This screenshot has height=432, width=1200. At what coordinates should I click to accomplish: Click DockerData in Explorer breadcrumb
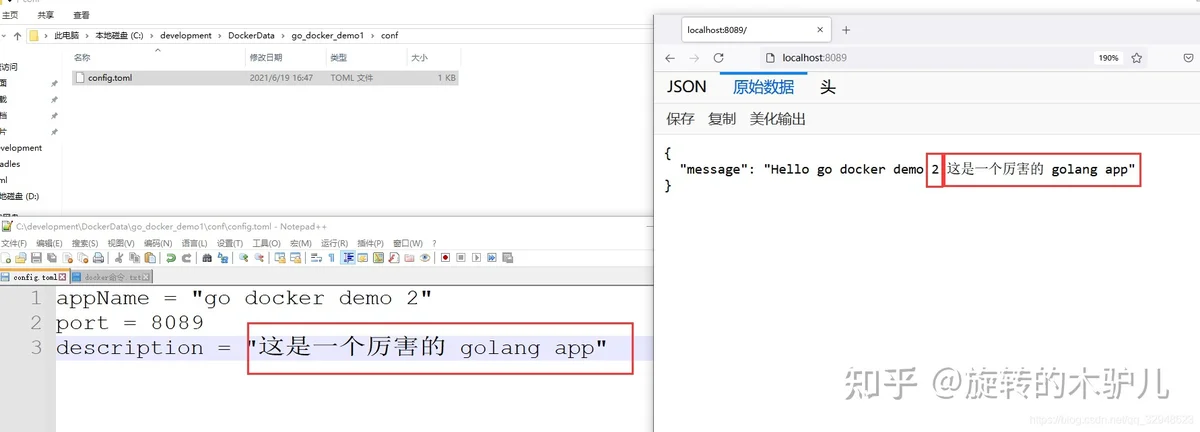pos(251,36)
